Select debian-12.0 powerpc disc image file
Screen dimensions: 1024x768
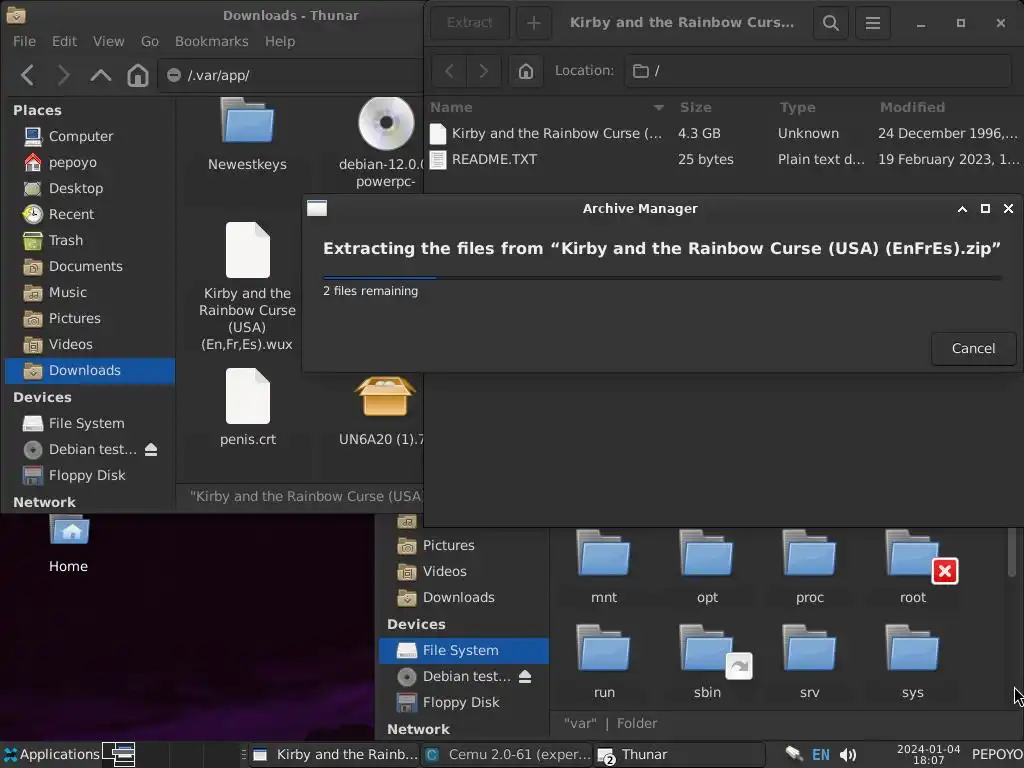point(385,143)
